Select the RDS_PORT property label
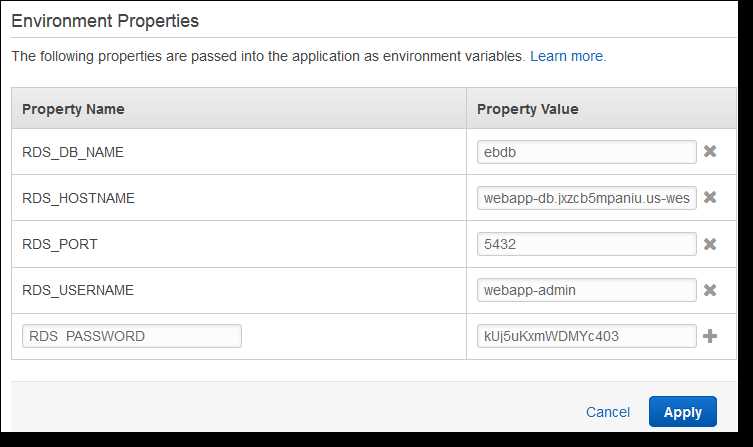Viewport: 753px width, 447px height. 60,244
